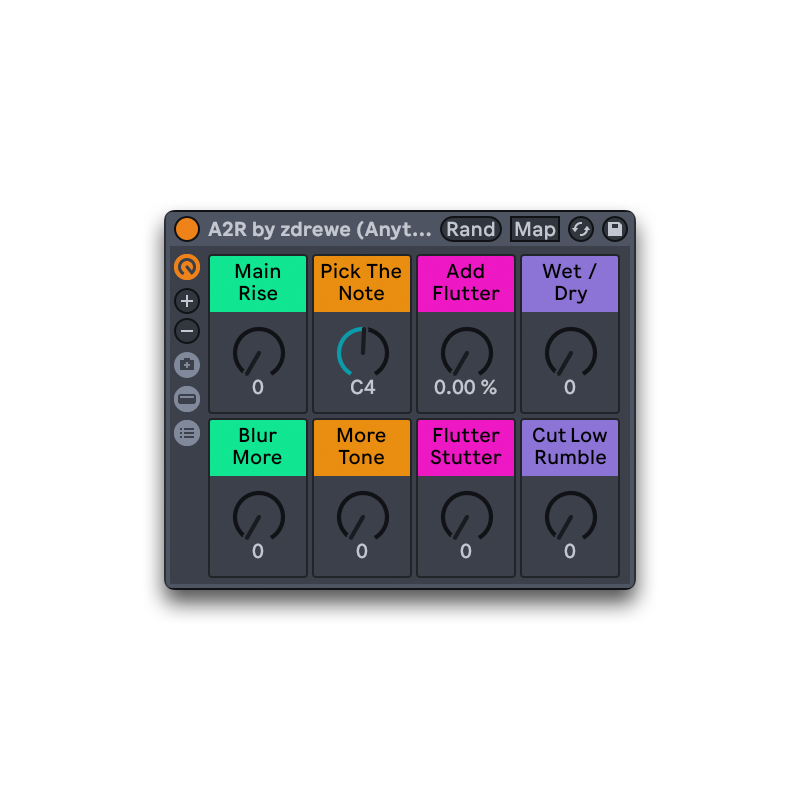Click the plus icon to add macros

click(187, 301)
